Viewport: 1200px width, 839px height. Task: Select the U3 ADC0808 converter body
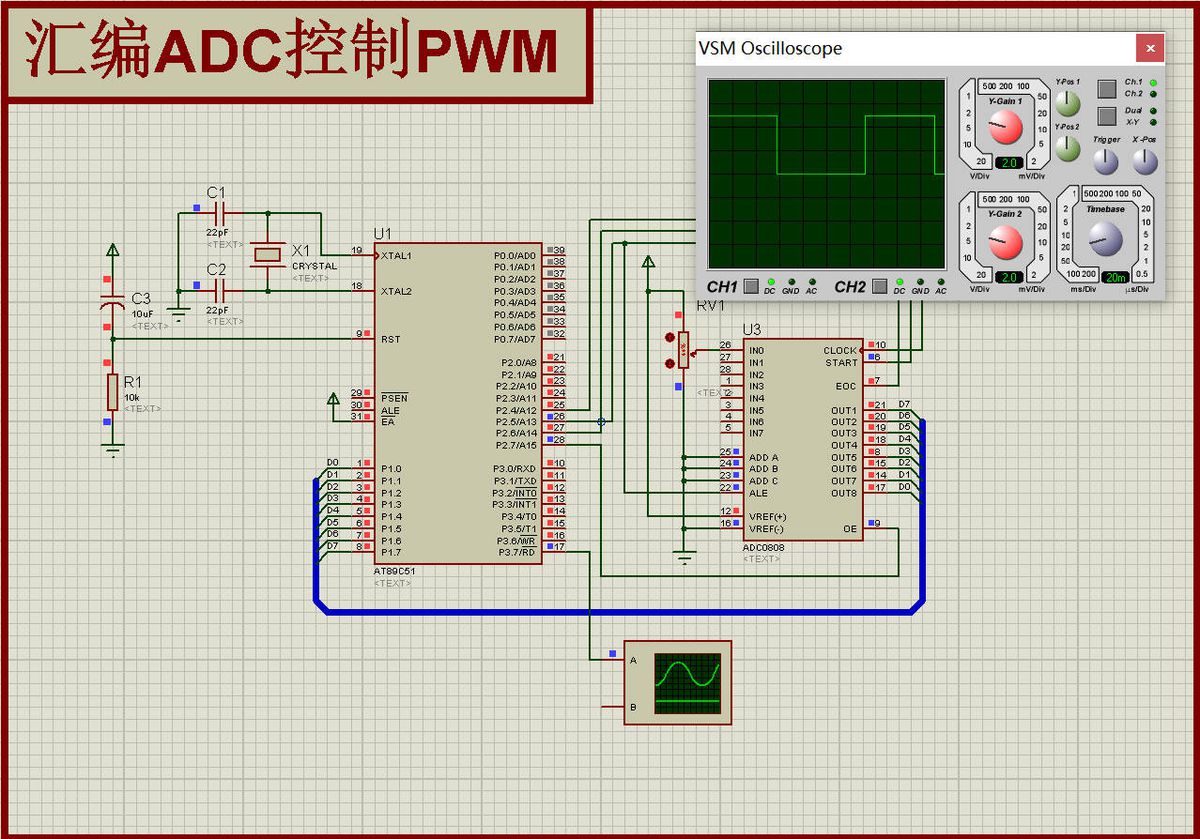(x=802, y=439)
